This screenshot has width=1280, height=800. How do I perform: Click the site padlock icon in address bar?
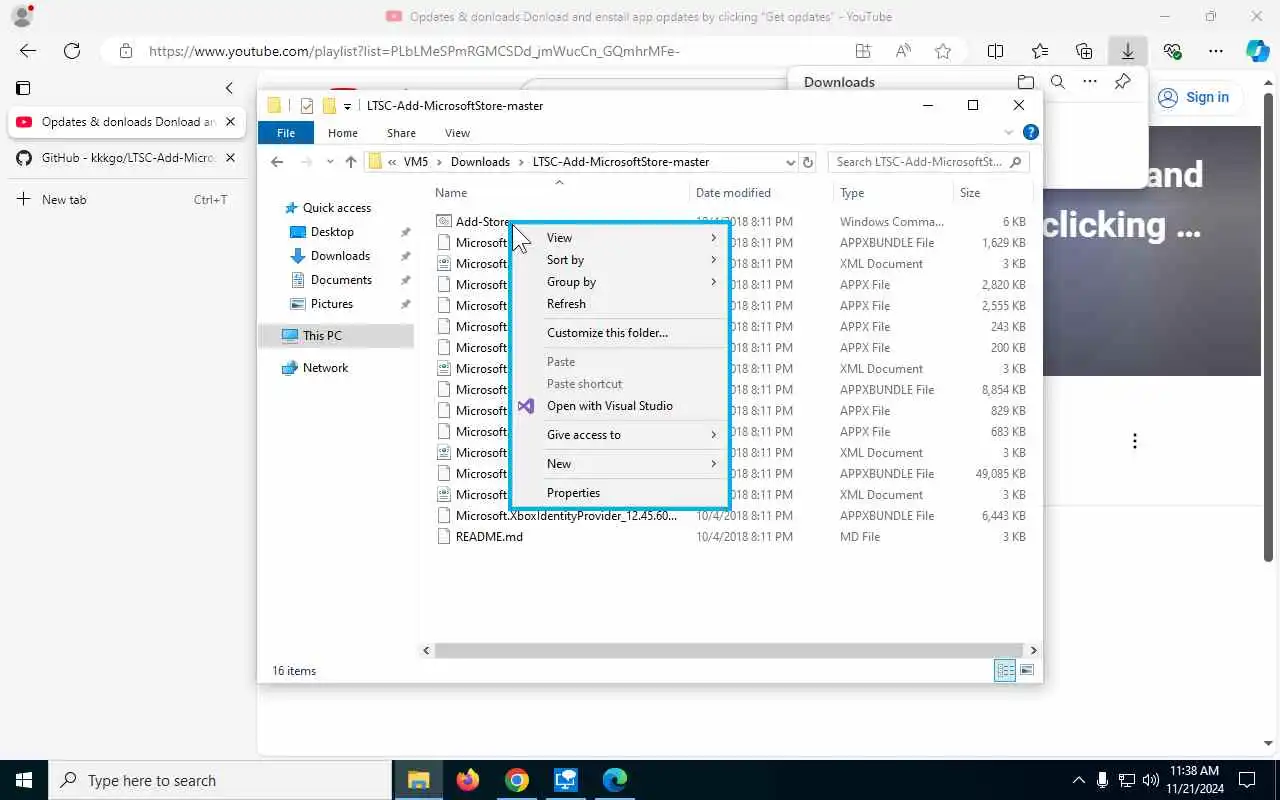125,51
